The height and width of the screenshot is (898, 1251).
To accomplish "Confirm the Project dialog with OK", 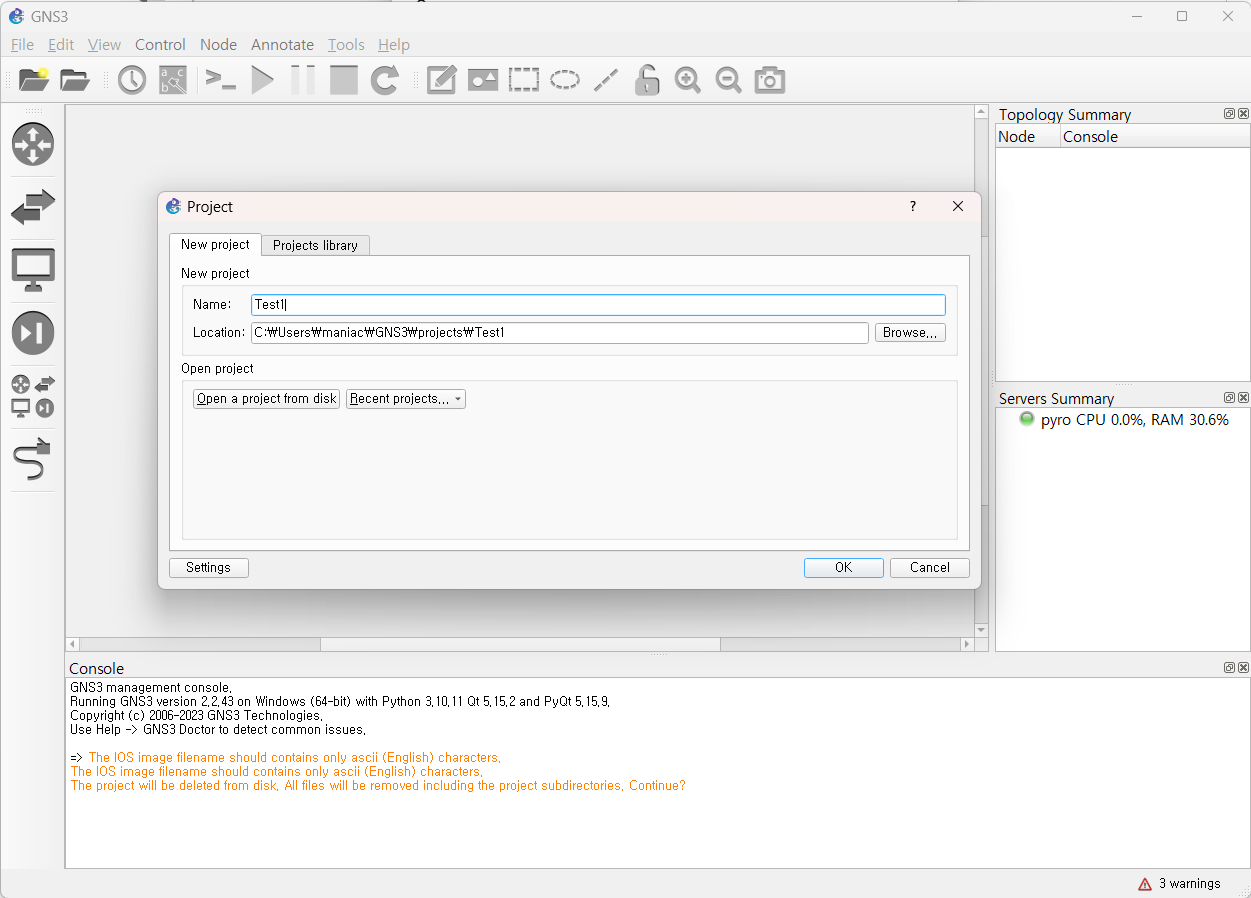I will [843, 568].
